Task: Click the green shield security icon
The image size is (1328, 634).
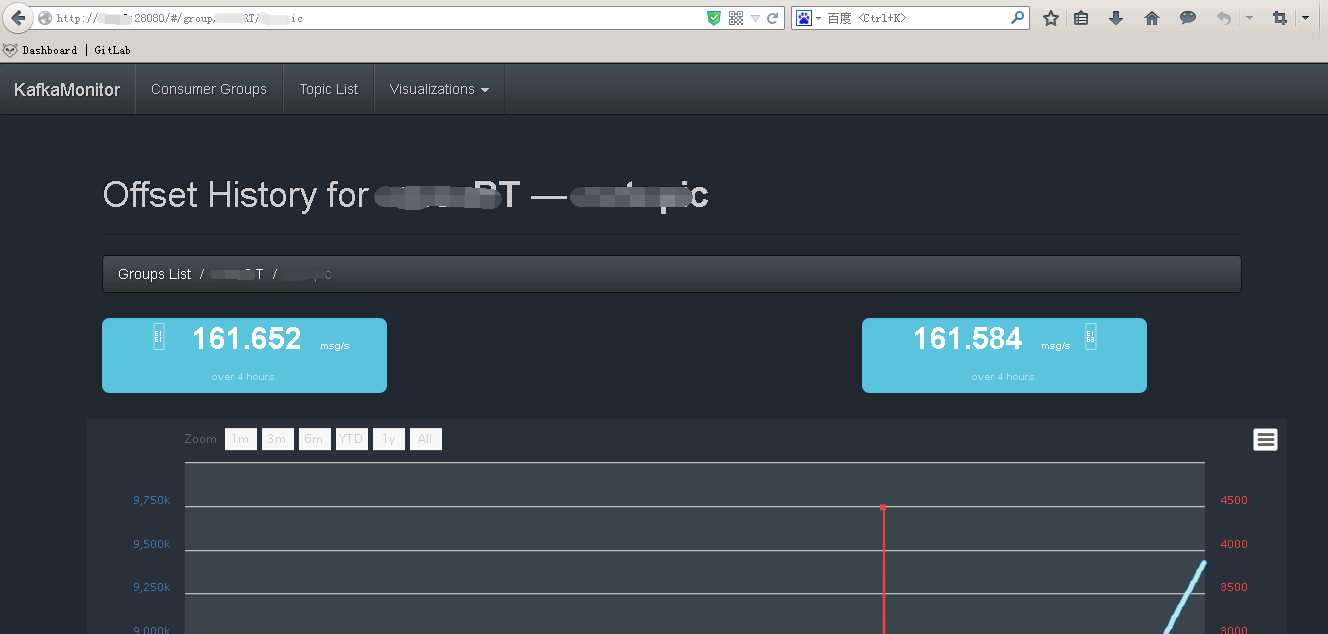Action: [x=714, y=18]
